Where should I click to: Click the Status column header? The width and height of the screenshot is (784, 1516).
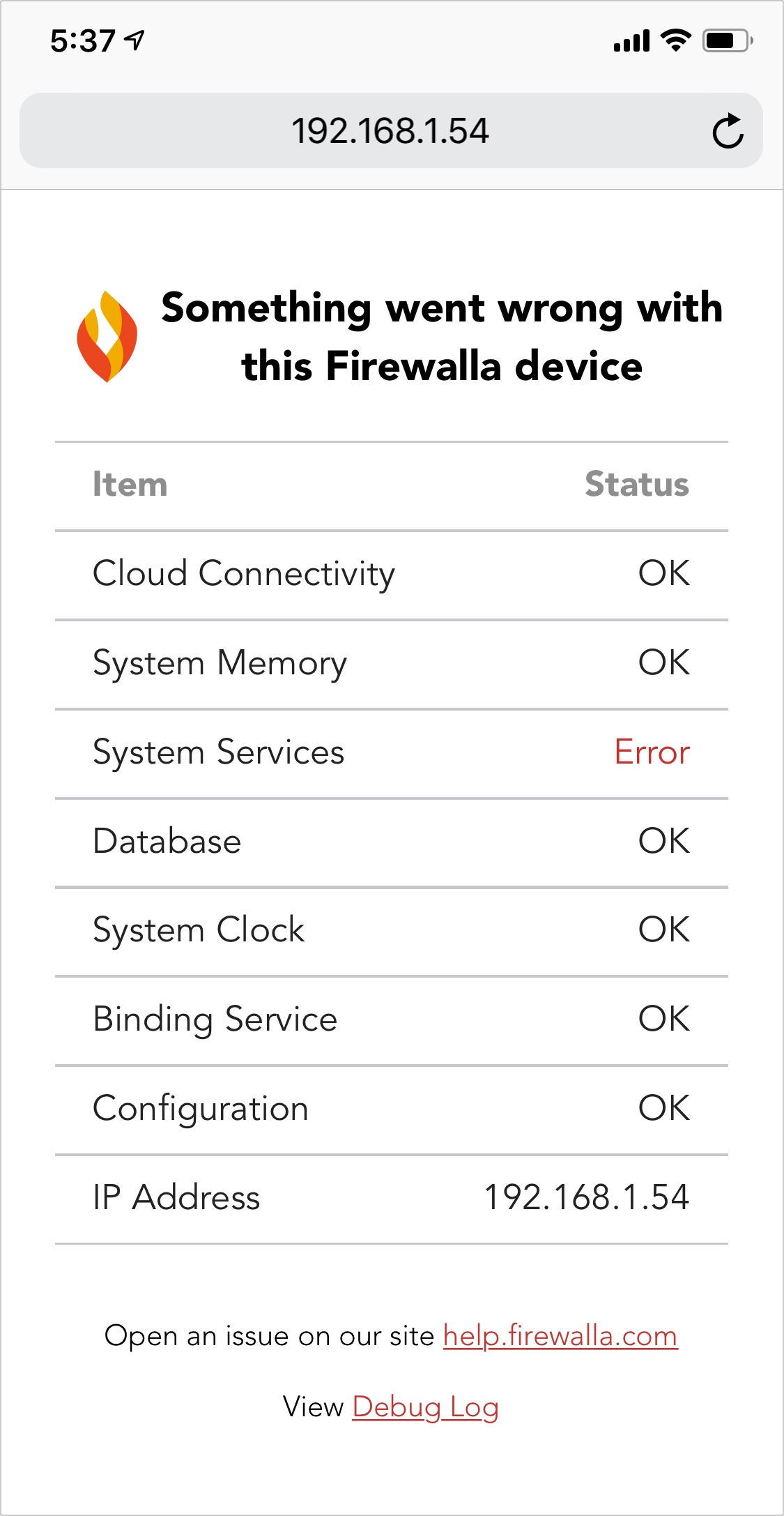(637, 484)
